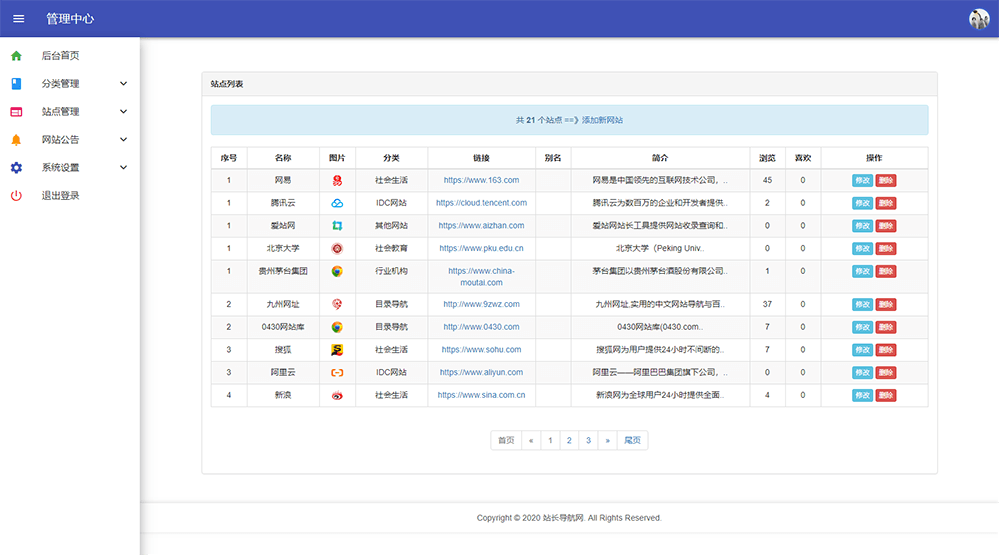The image size is (999, 555).
Task: Click 删除 button for 网易 row
Action: (886, 180)
